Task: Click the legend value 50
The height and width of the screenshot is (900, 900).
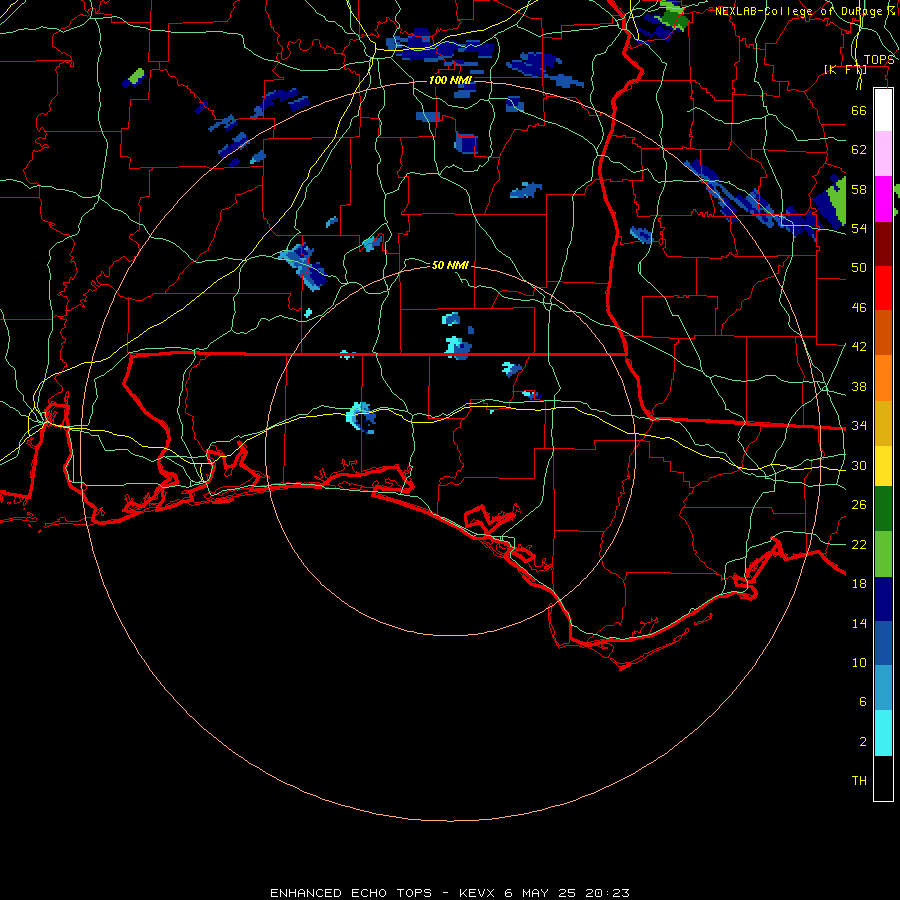Action: point(859,267)
